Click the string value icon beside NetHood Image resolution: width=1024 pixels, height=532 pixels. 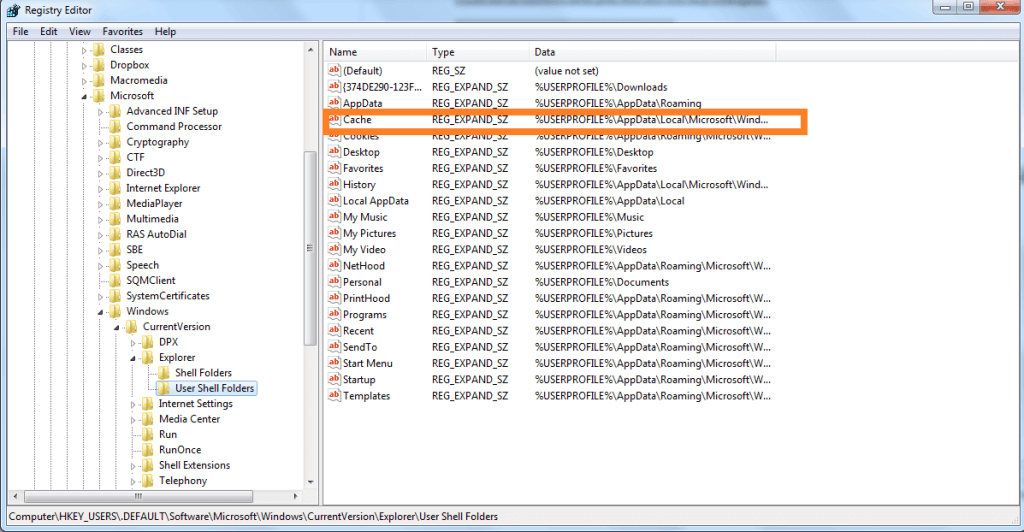pyautogui.click(x=334, y=266)
